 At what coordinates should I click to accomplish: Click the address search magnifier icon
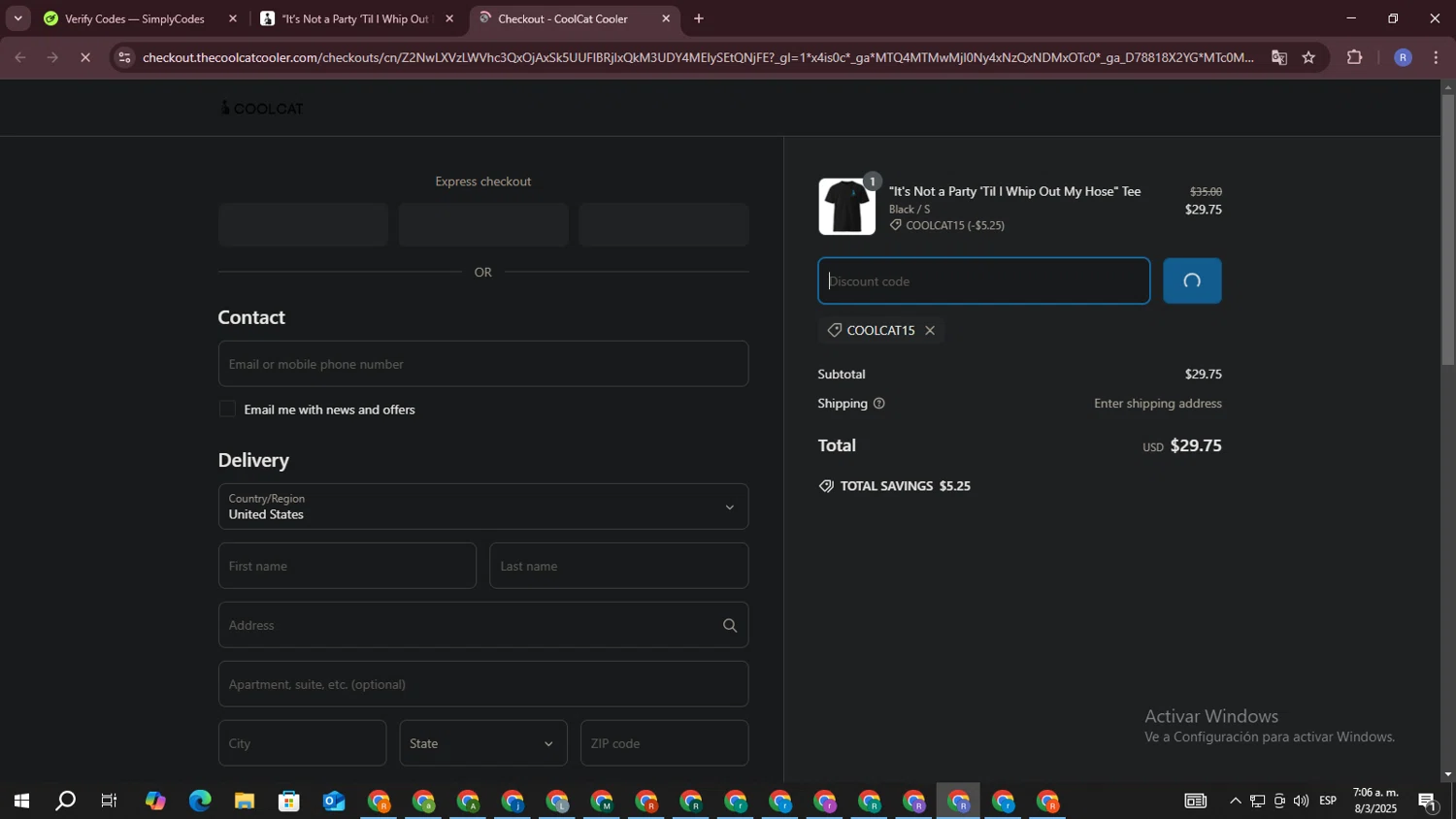(730, 626)
